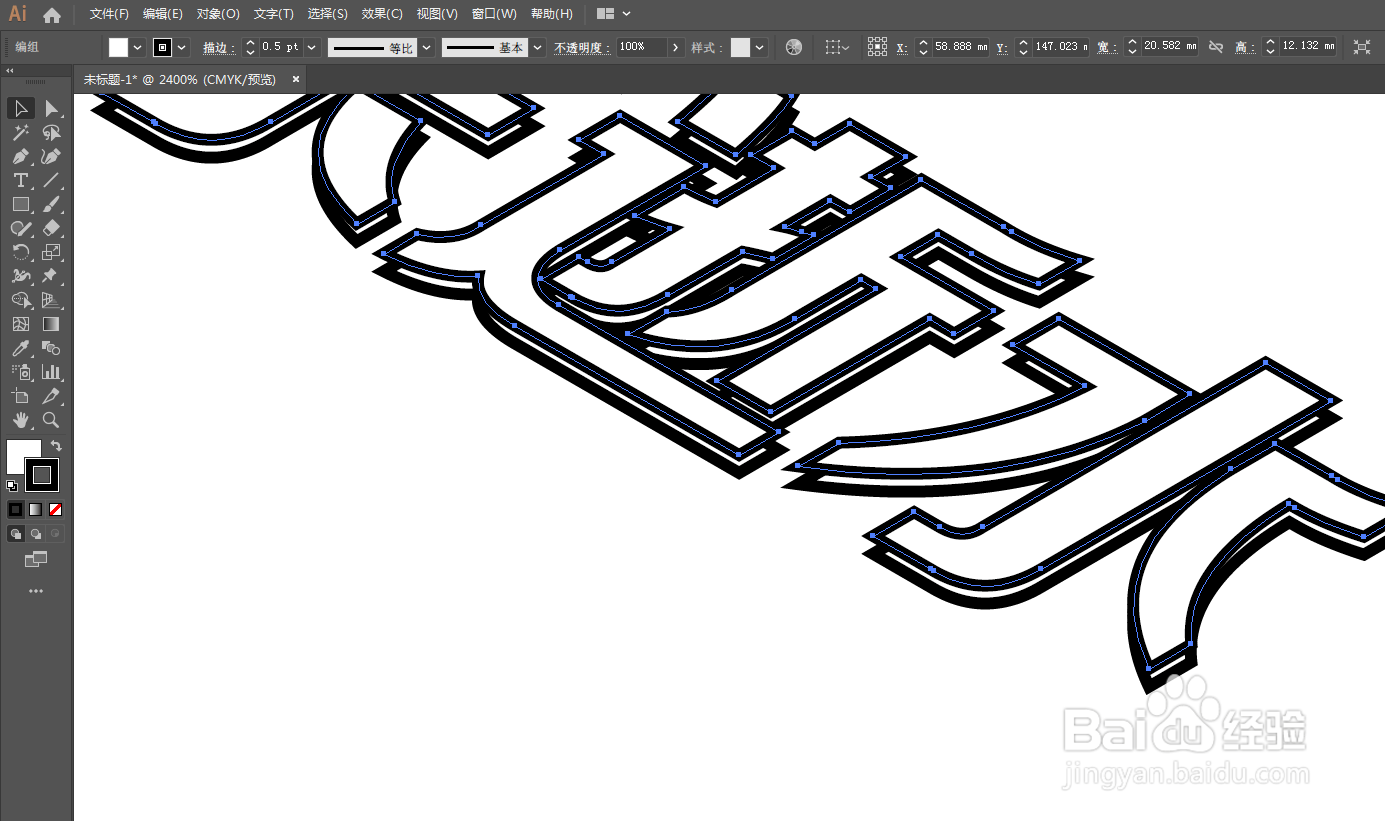Screen dimensions: 1385x821
Task: Open the 编辑(E) menu
Action: click(x=163, y=14)
